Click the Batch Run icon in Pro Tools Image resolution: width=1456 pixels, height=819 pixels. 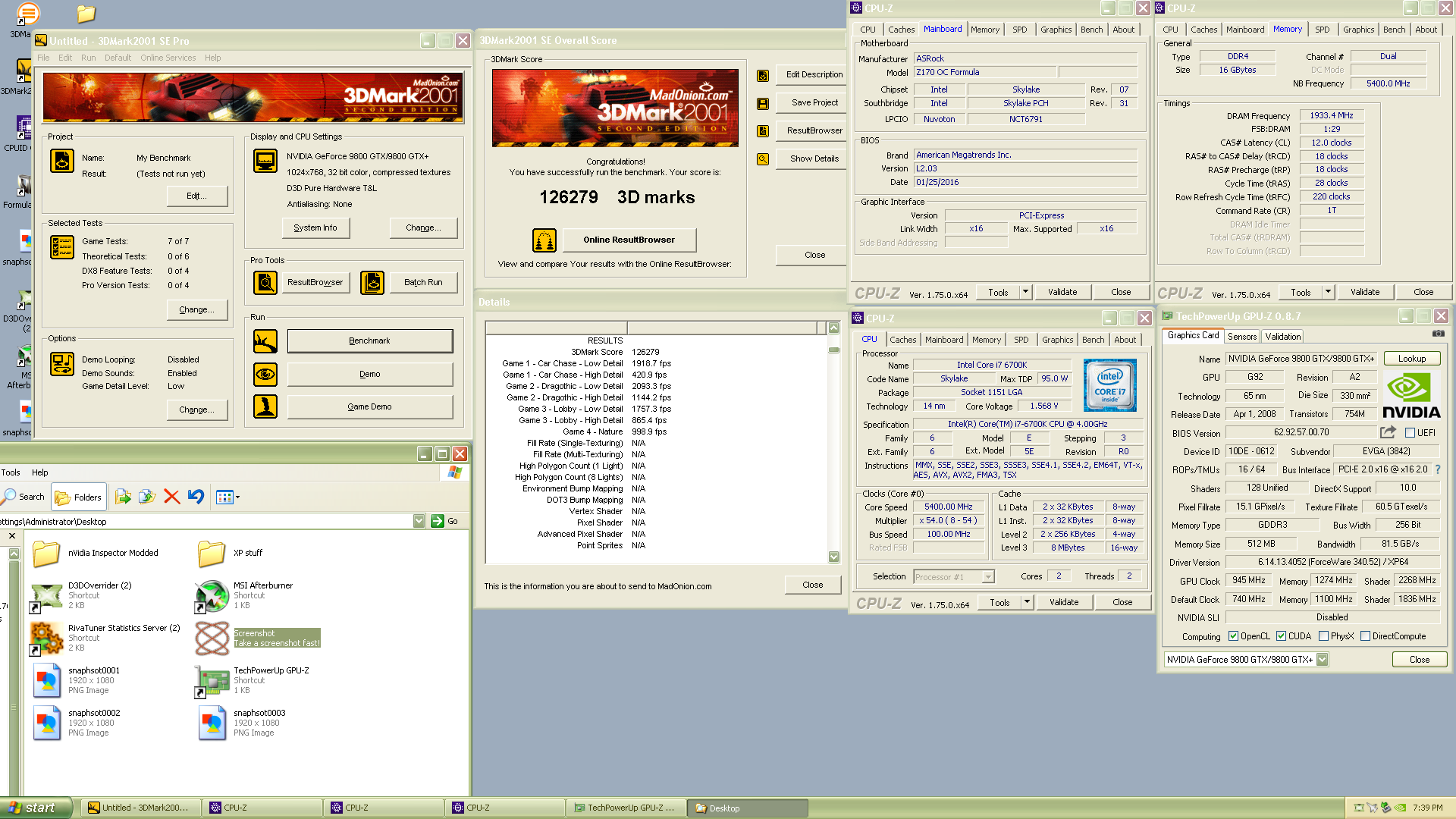point(372,283)
